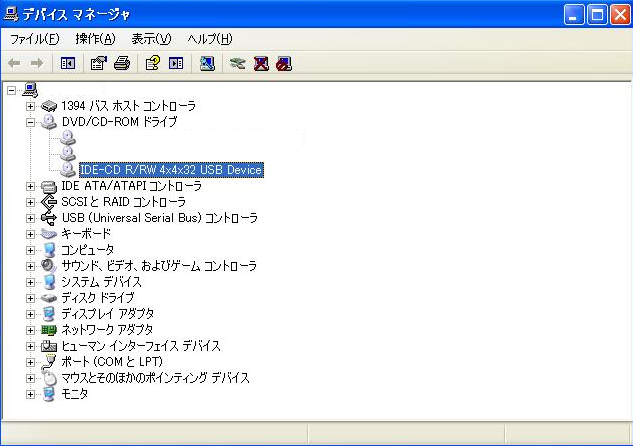The width and height of the screenshot is (633, 446).
Task: Toggle the console tree pane icon
Action: (68, 63)
